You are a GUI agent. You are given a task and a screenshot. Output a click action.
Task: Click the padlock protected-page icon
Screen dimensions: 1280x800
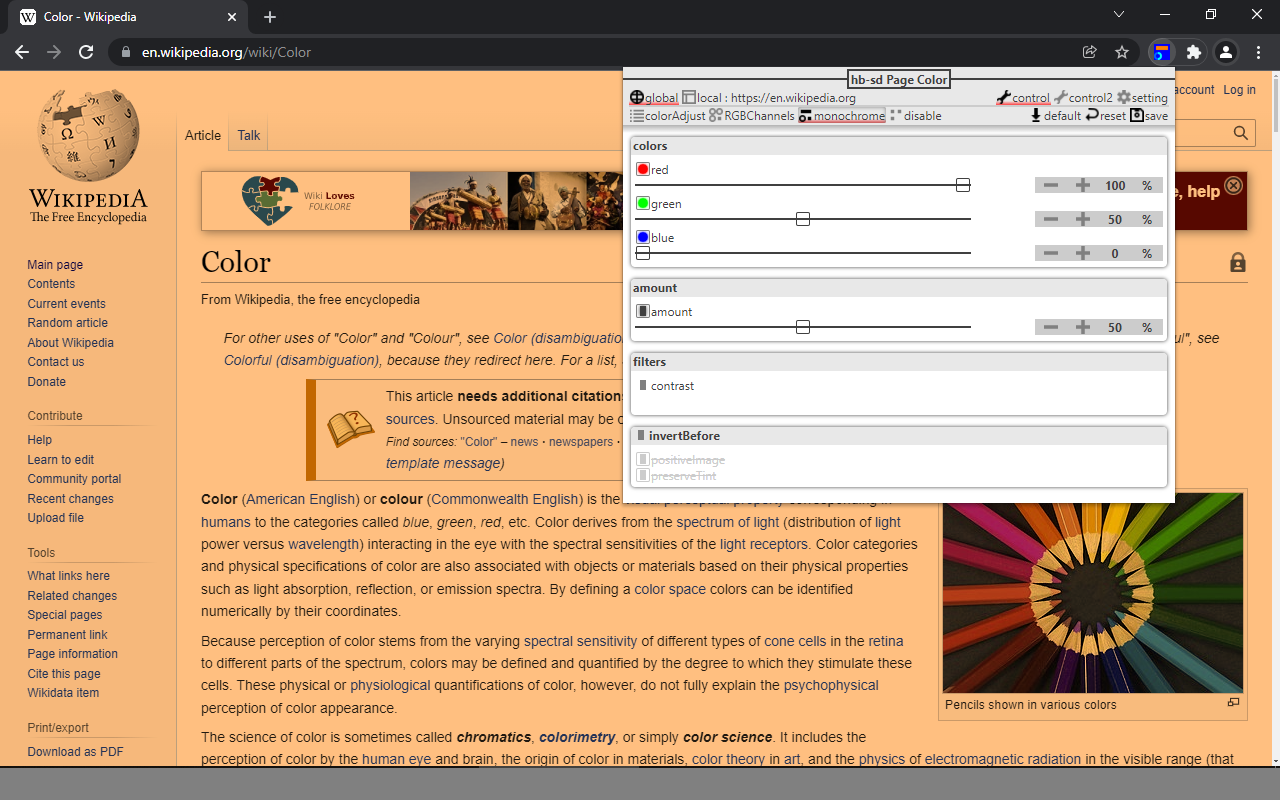[x=1238, y=263]
